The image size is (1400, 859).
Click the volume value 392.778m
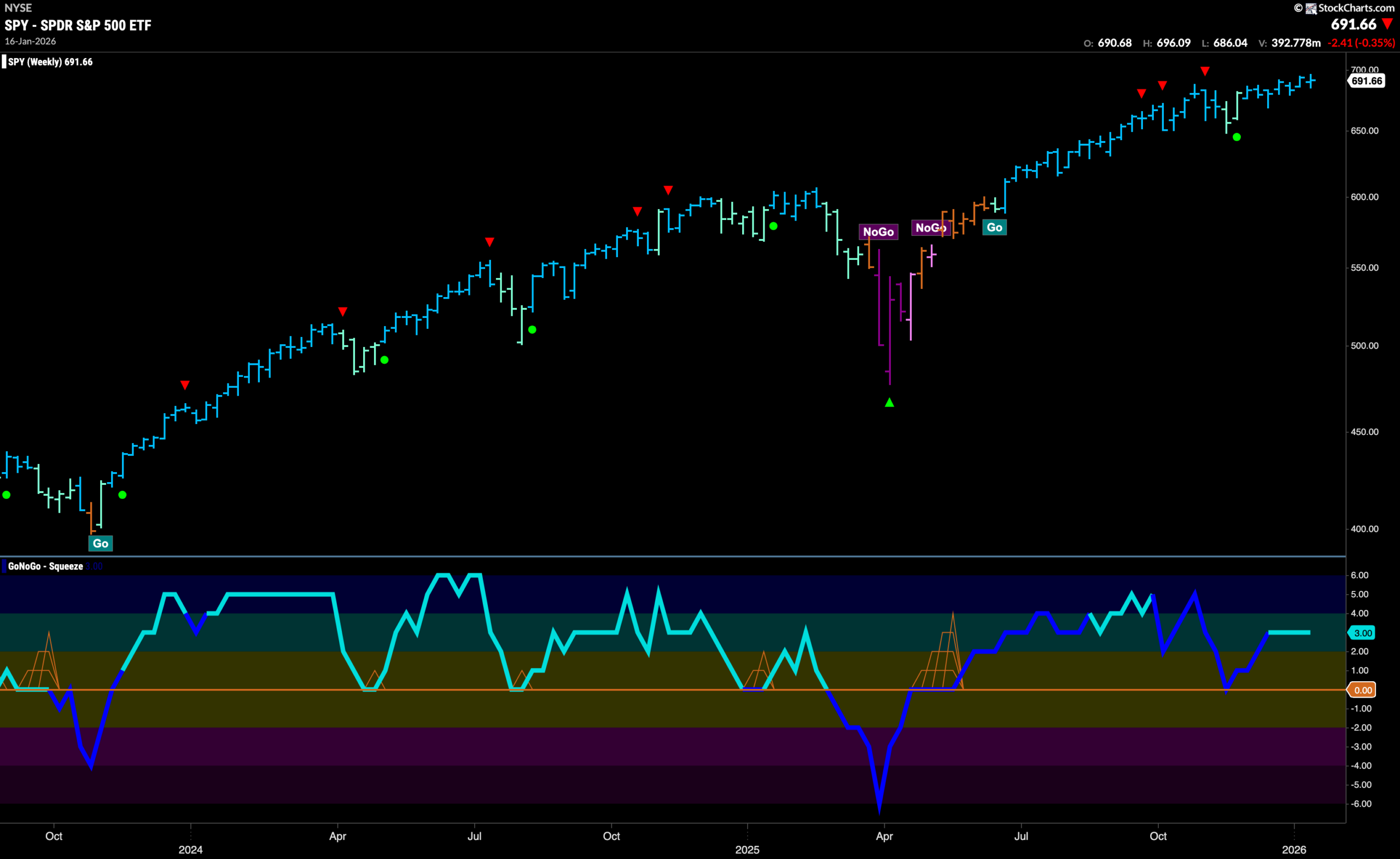click(x=1296, y=43)
